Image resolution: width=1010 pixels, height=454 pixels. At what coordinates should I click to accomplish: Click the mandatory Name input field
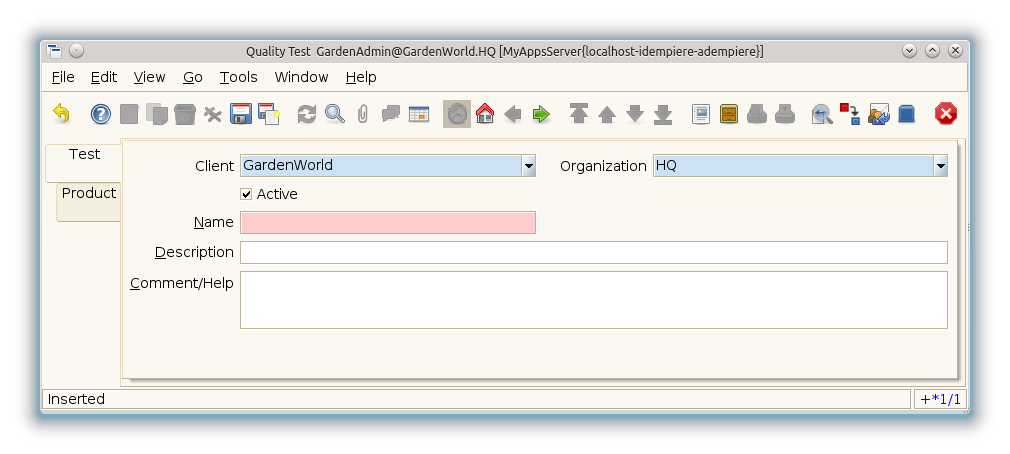coord(387,223)
